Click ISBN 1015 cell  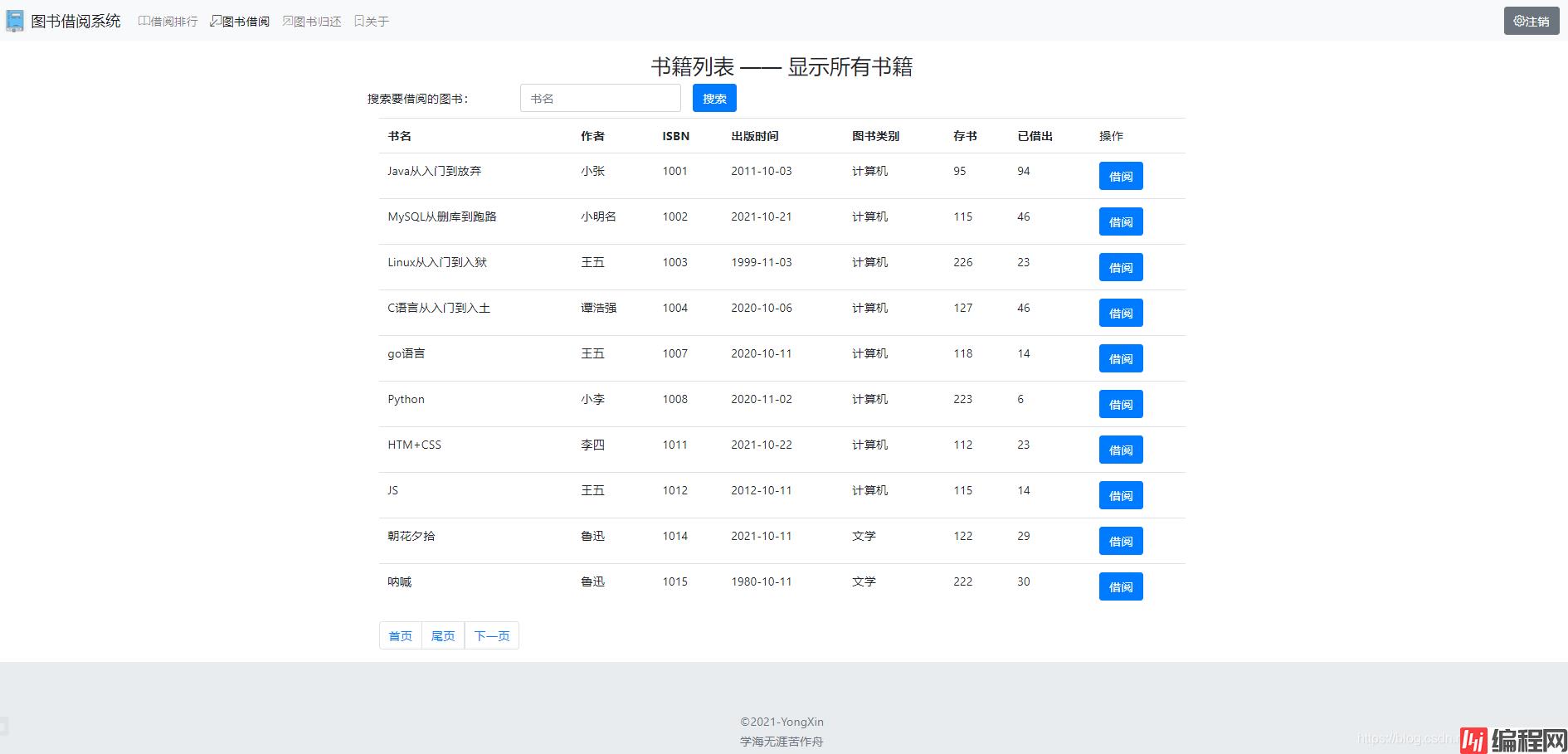[675, 581]
